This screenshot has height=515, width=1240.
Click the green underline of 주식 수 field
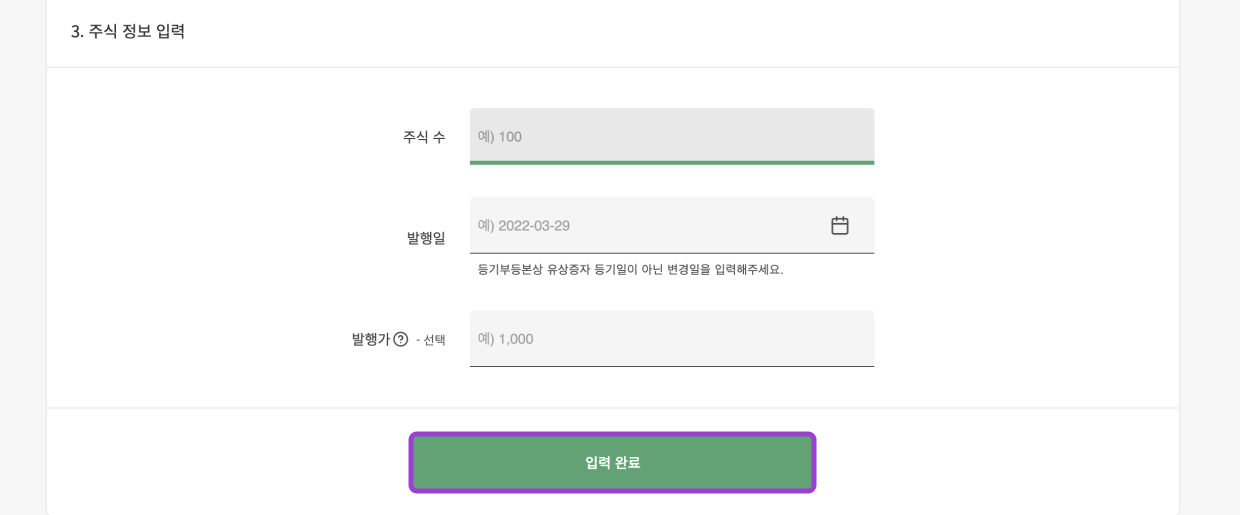(672, 162)
